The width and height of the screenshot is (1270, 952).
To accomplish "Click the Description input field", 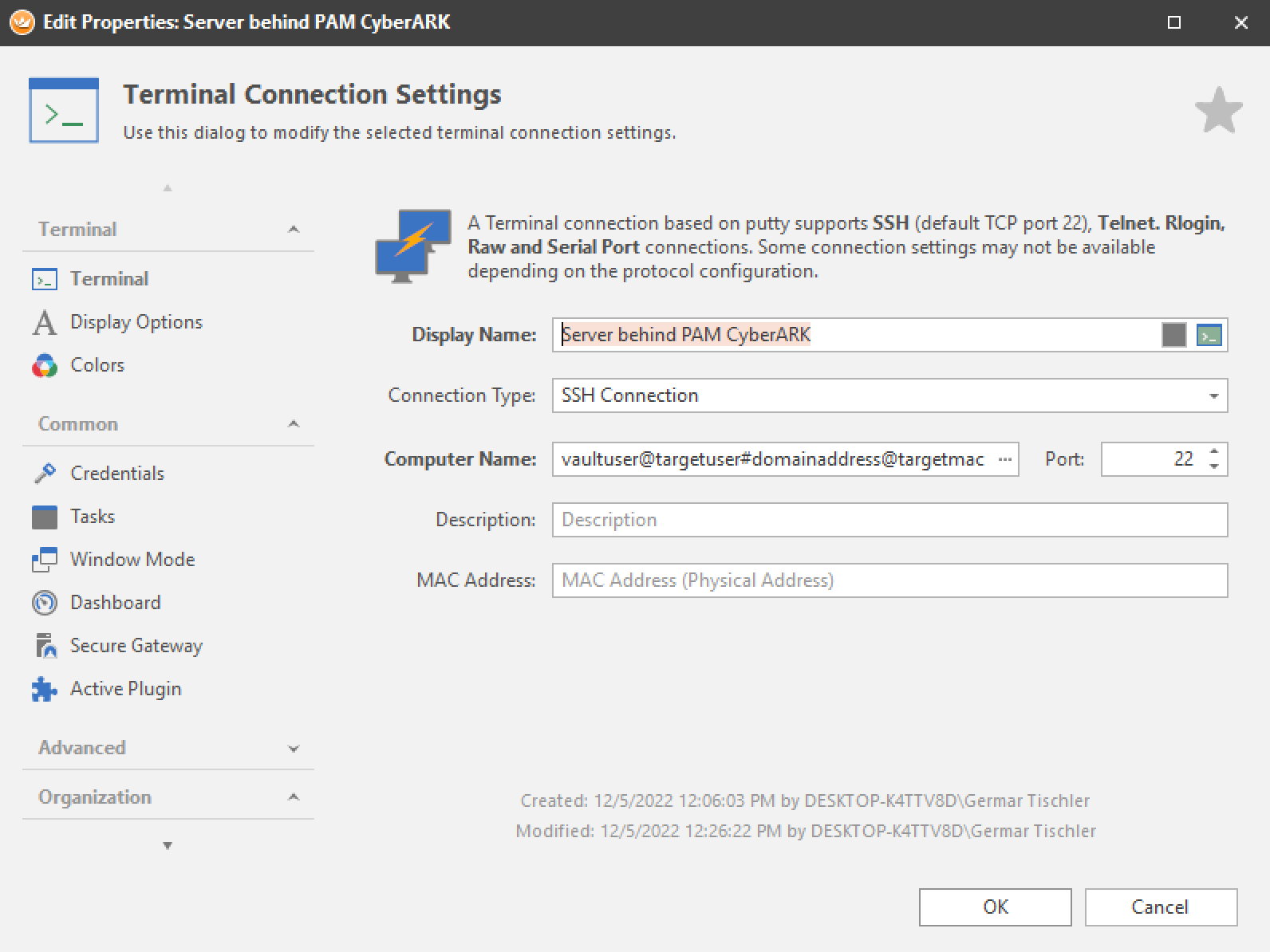I will click(x=889, y=520).
